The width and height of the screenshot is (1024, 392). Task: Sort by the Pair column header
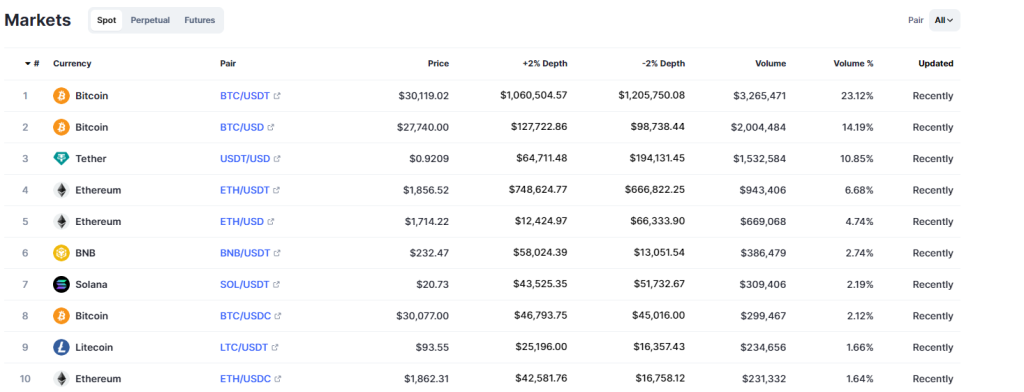228,63
